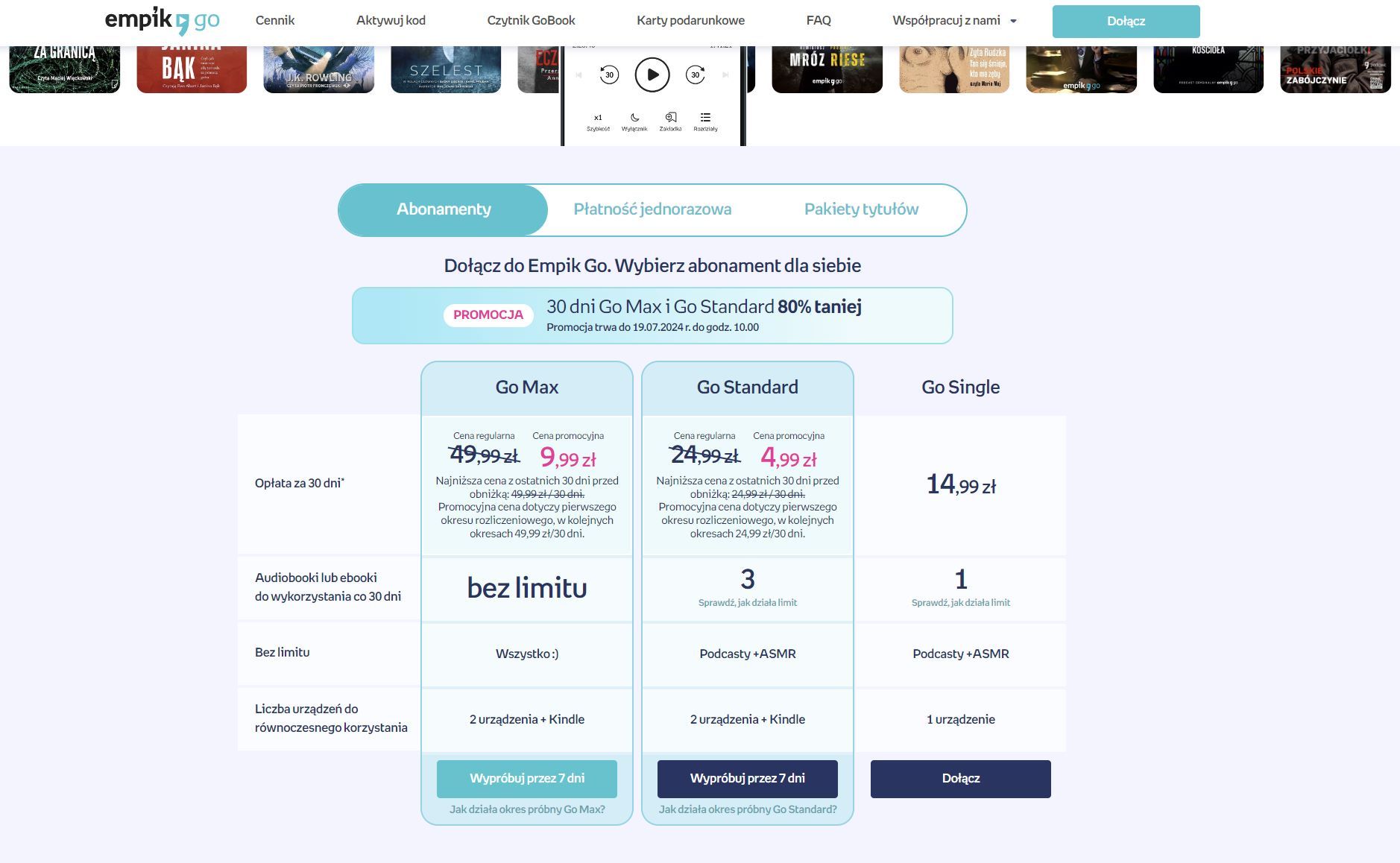Switch to Płatność jednorazowa tab
This screenshot has height=863, width=1400.
click(x=652, y=209)
